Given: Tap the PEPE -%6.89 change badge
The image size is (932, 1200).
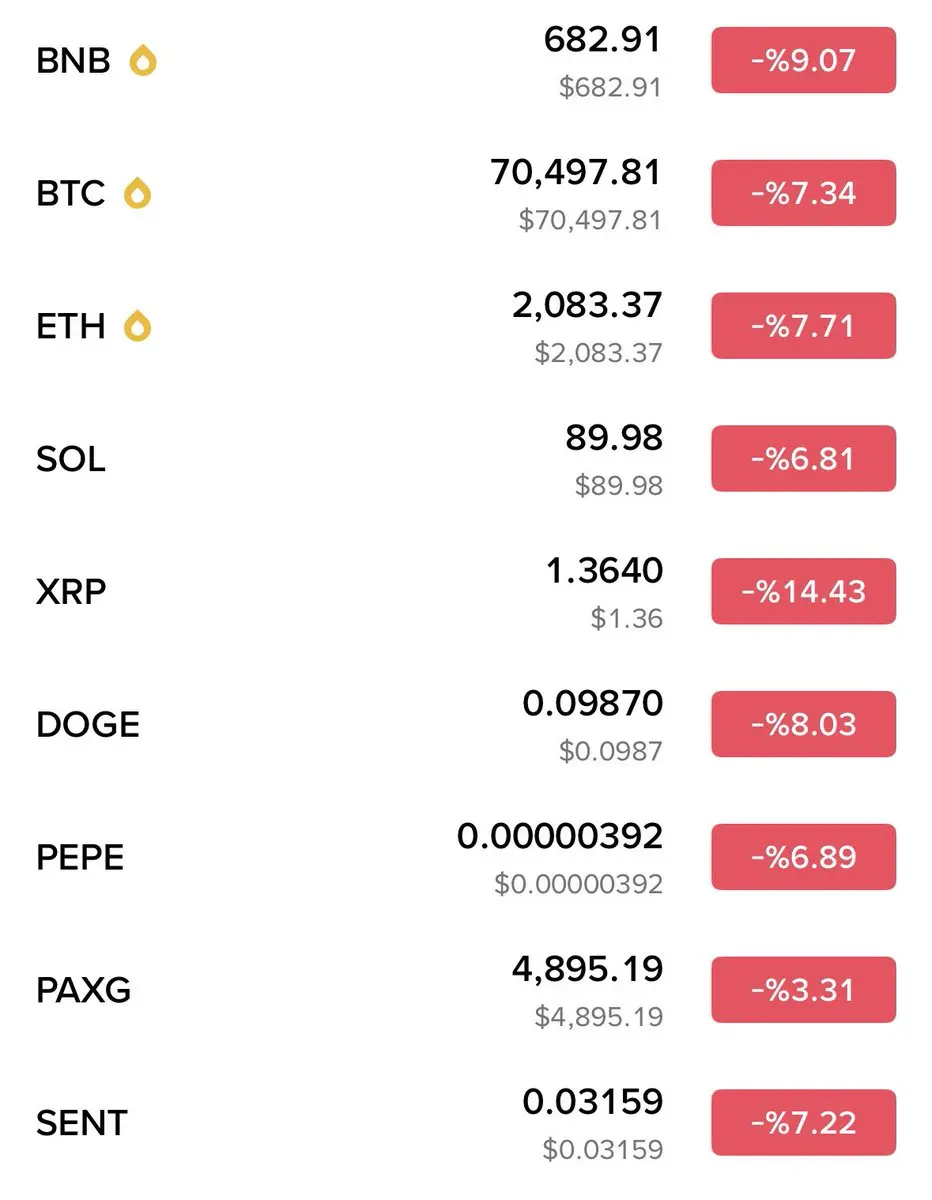Looking at the screenshot, I should coord(803,857).
